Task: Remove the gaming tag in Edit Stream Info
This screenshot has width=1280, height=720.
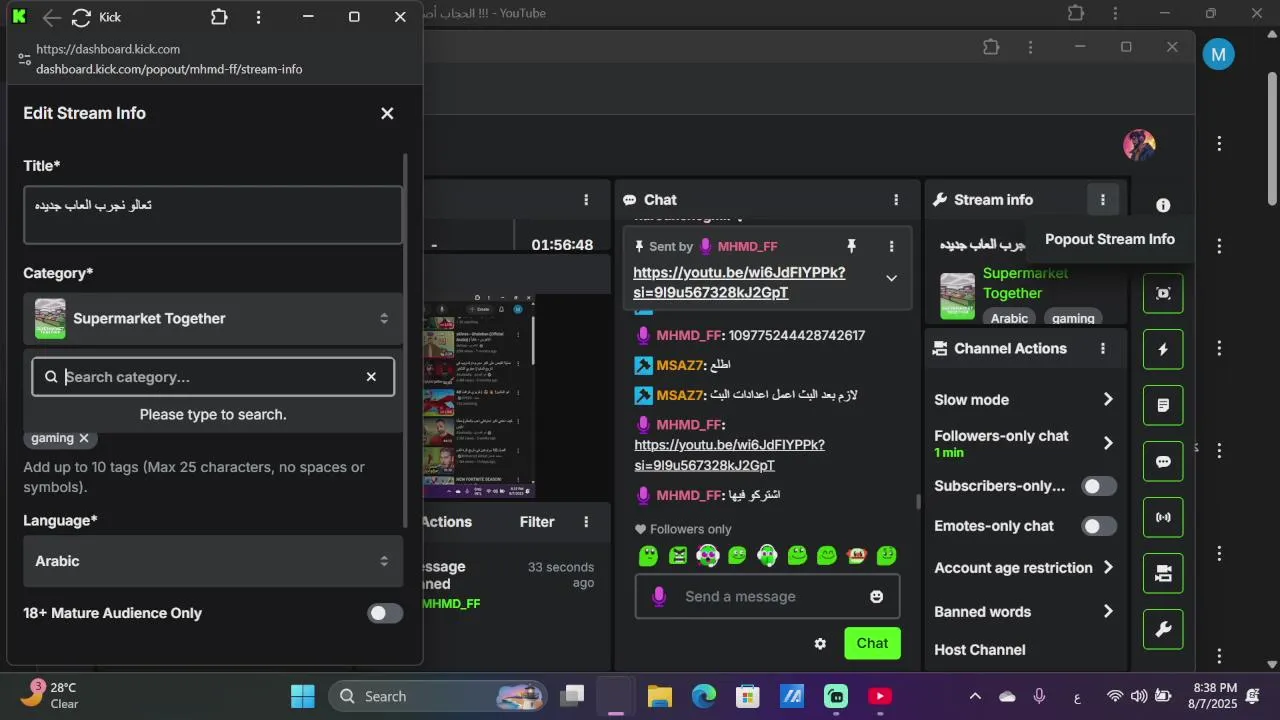Action: [84, 438]
